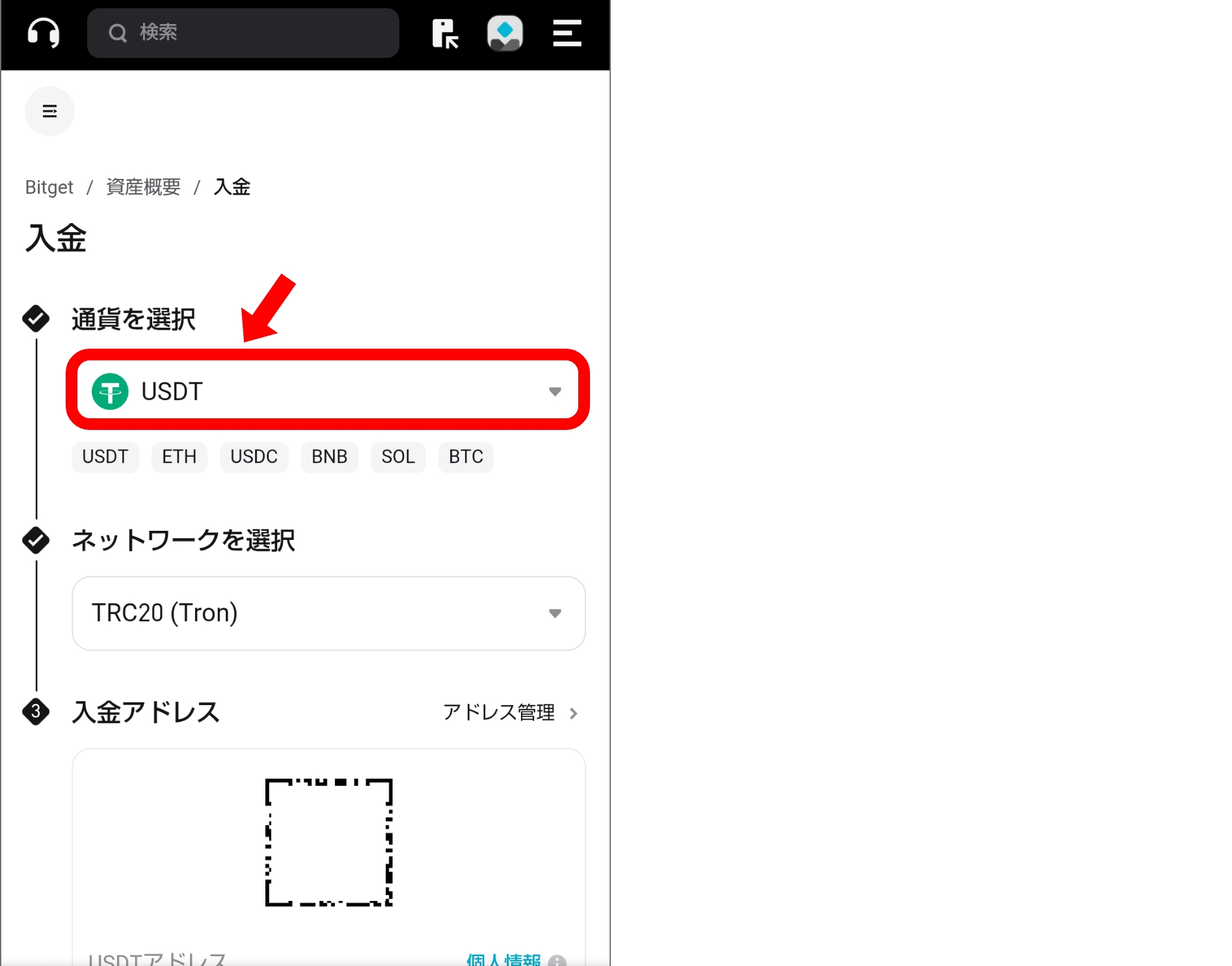Open the profile avatar icon
The image size is (1232, 966).
pos(505,33)
